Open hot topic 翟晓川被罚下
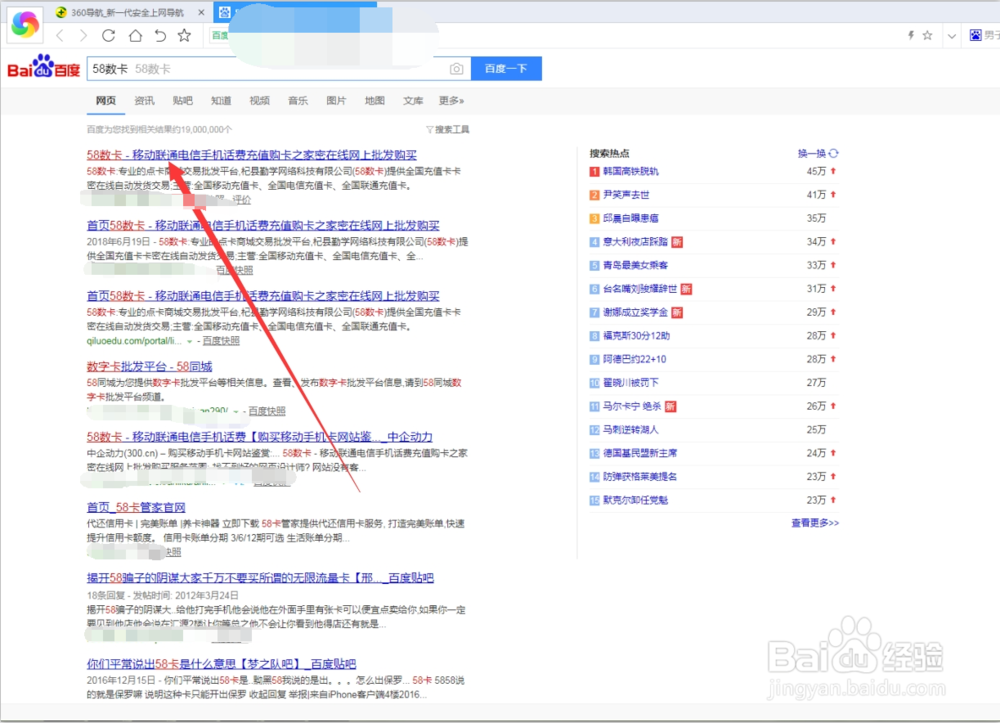 pyautogui.click(x=631, y=383)
